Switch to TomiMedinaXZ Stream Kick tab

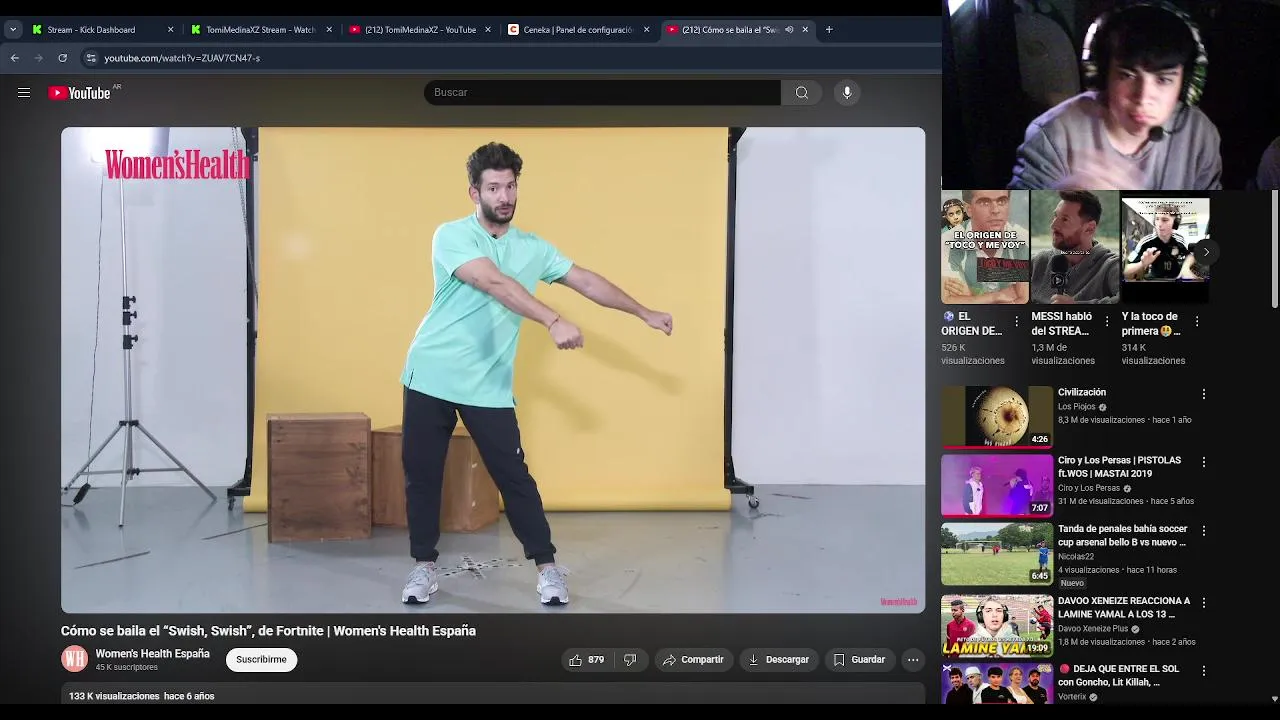click(x=260, y=30)
